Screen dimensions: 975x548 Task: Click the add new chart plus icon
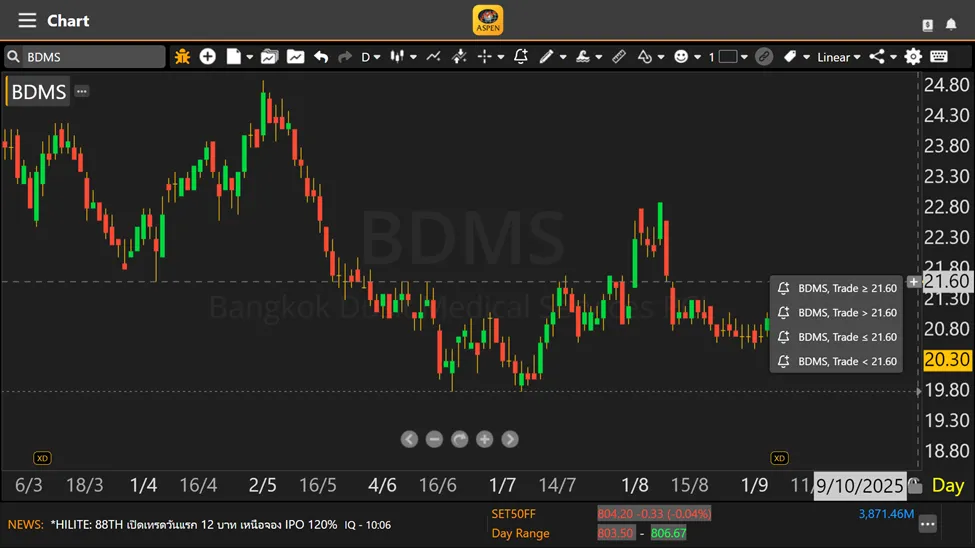pyautogui.click(x=207, y=57)
